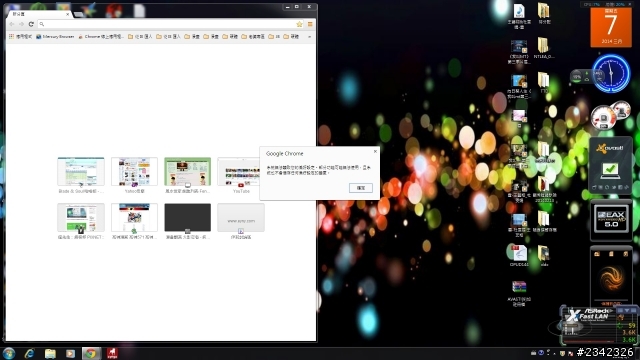The width and height of the screenshot is (640, 360).
Task: Open Chrome's hamburger menu
Action: 310,24
